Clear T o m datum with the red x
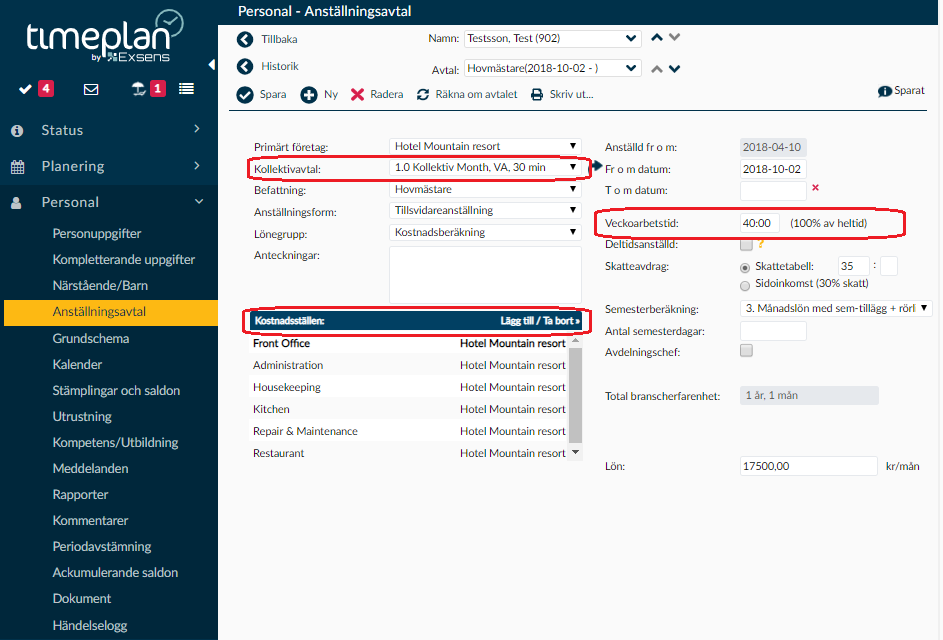 [816, 188]
